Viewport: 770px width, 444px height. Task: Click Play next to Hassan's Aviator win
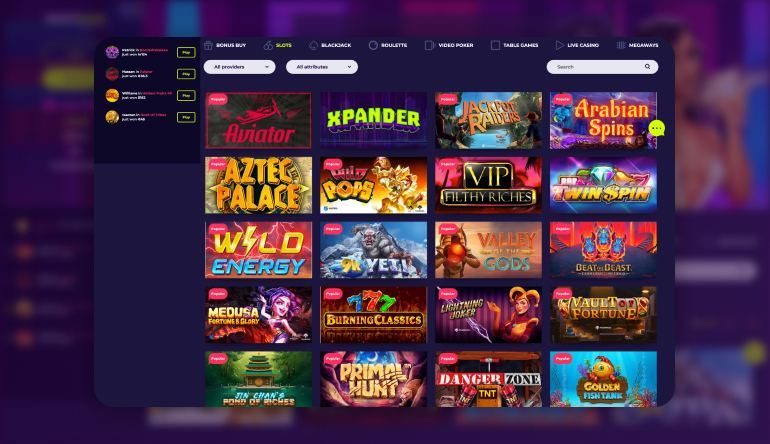click(186, 74)
